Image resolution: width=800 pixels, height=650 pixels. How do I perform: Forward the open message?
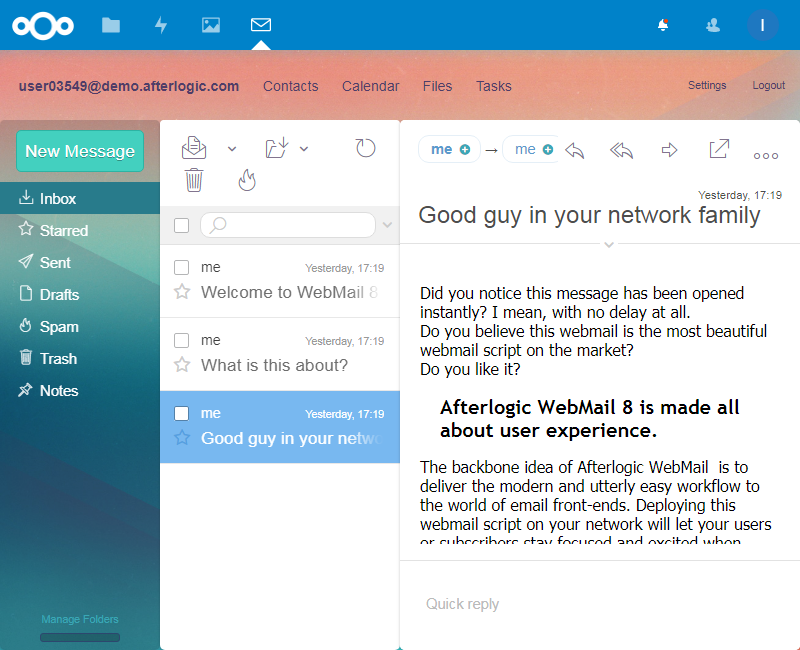[x=670, y=150]
